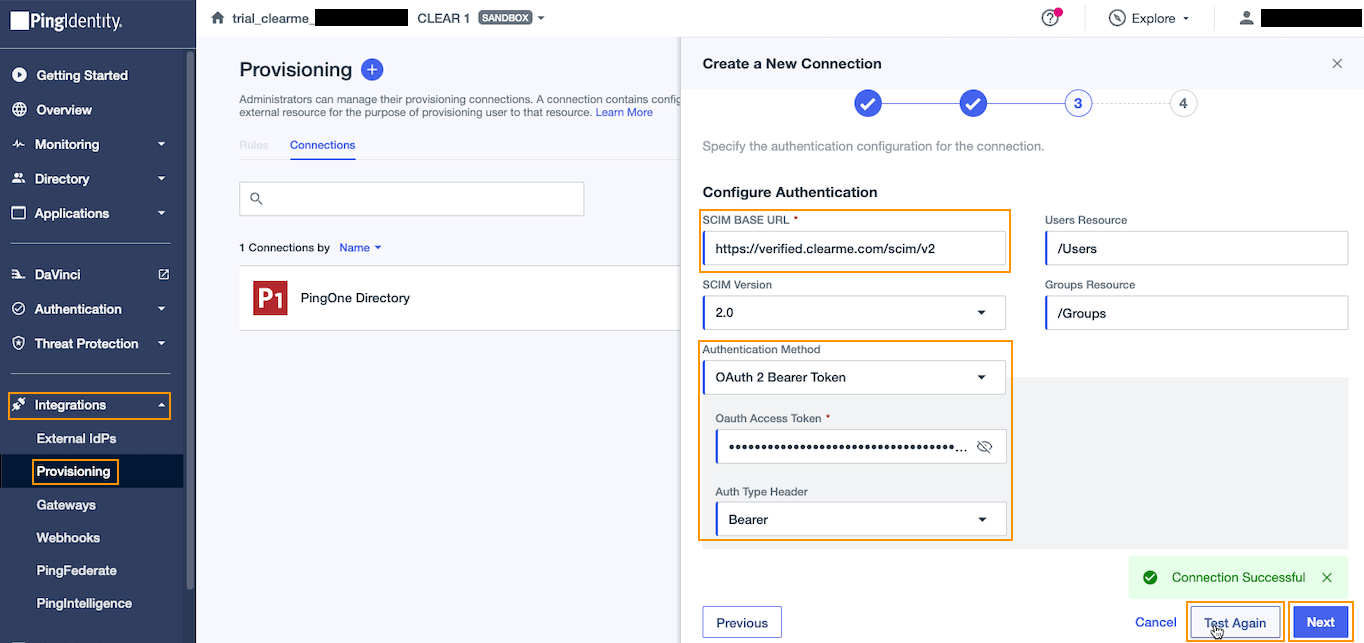Expand the Authentication section
The height and width of the screenshot is (643, 1364).
161,309
